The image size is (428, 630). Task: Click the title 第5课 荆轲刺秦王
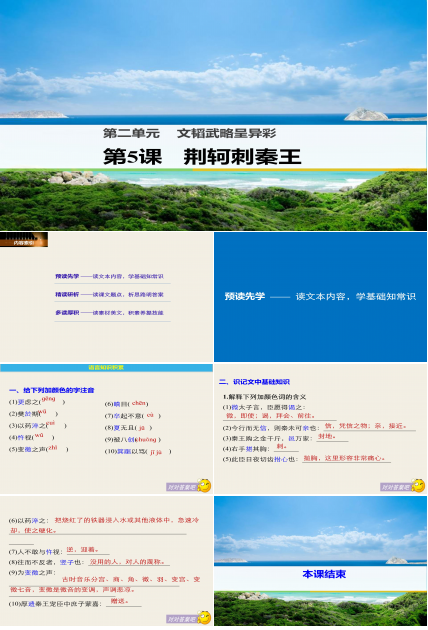point(202,156)
